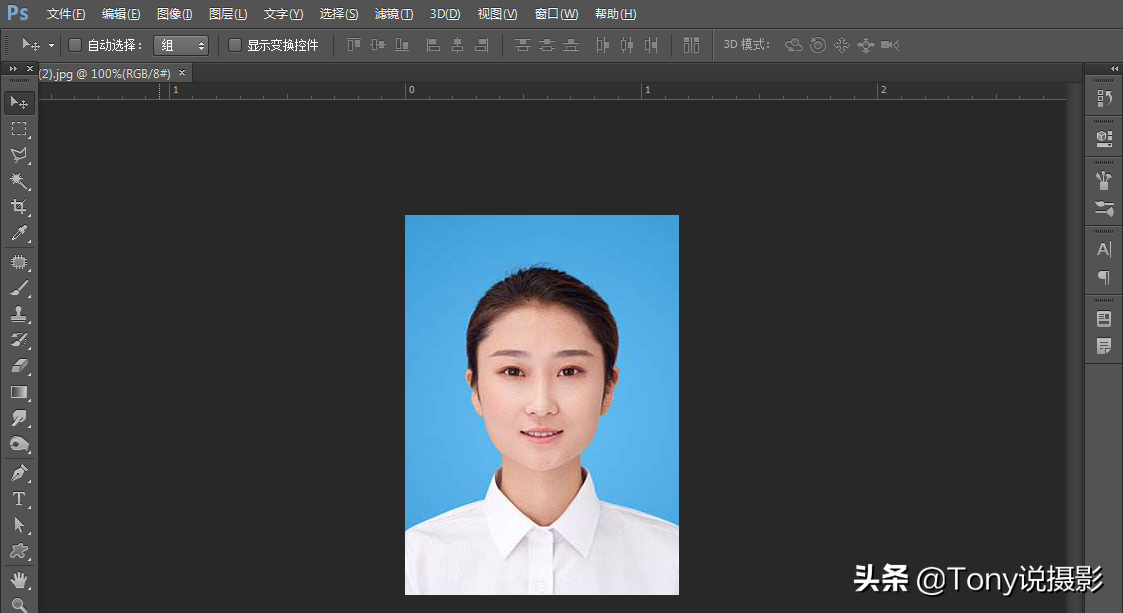Click Align Right Edges button
The width and height of the screenshot is (1123, 613).
click(481, 45)
